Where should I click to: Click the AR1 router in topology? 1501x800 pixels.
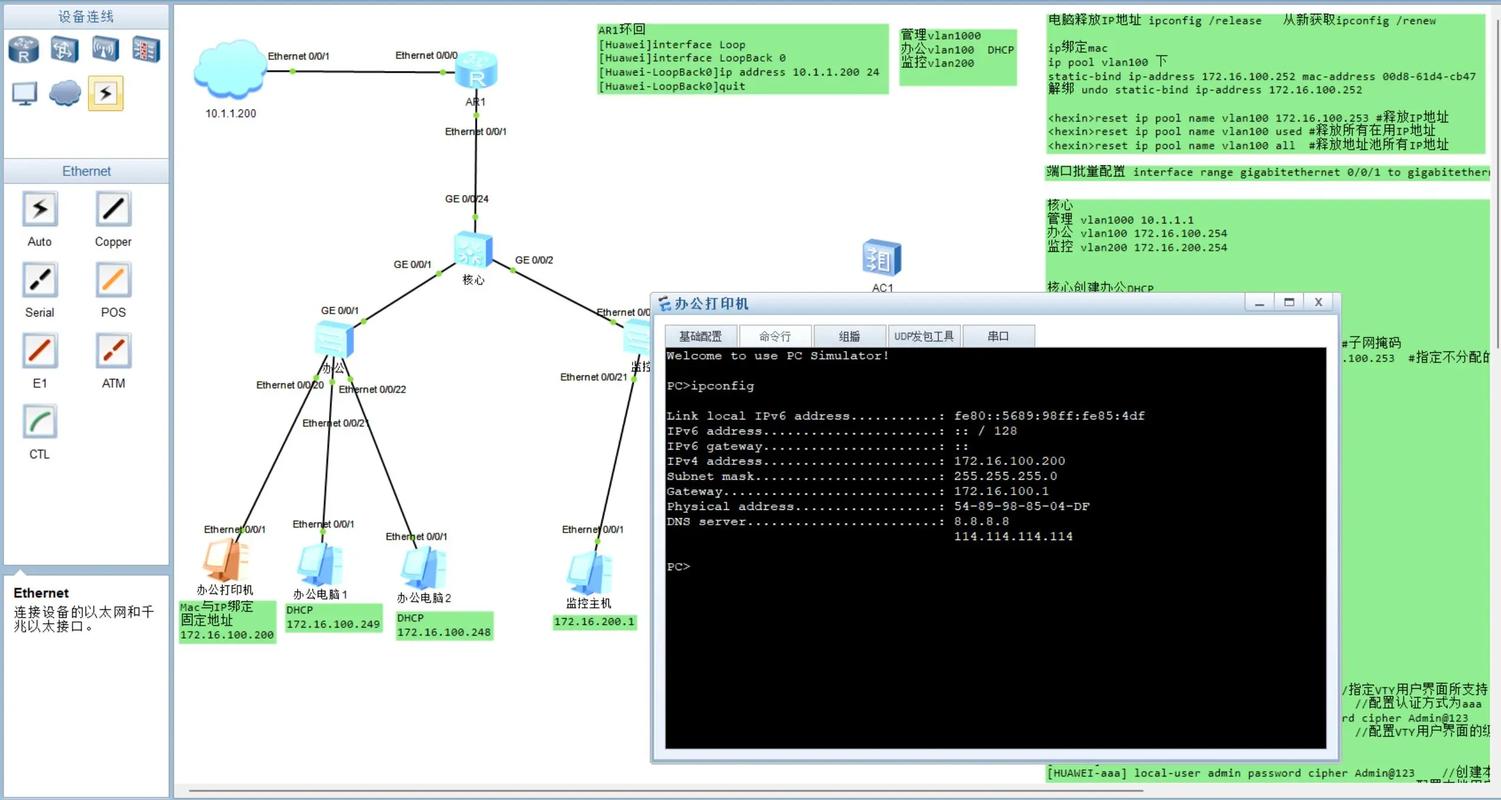point(476,73)
